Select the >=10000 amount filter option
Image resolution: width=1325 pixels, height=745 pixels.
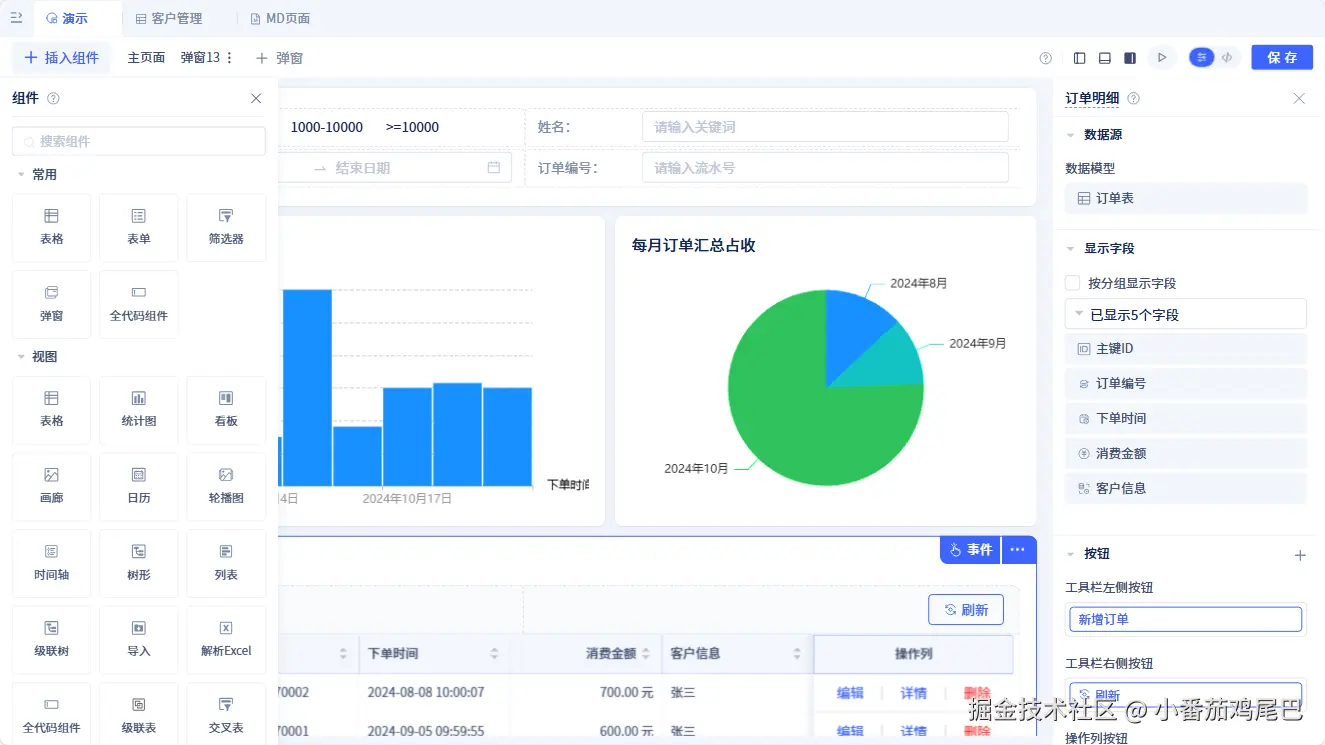point(412,127)
